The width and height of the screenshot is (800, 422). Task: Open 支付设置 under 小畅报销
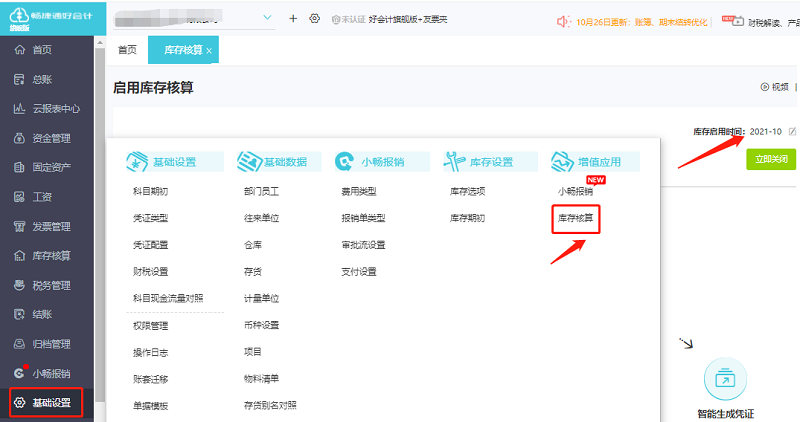point(359,271)
